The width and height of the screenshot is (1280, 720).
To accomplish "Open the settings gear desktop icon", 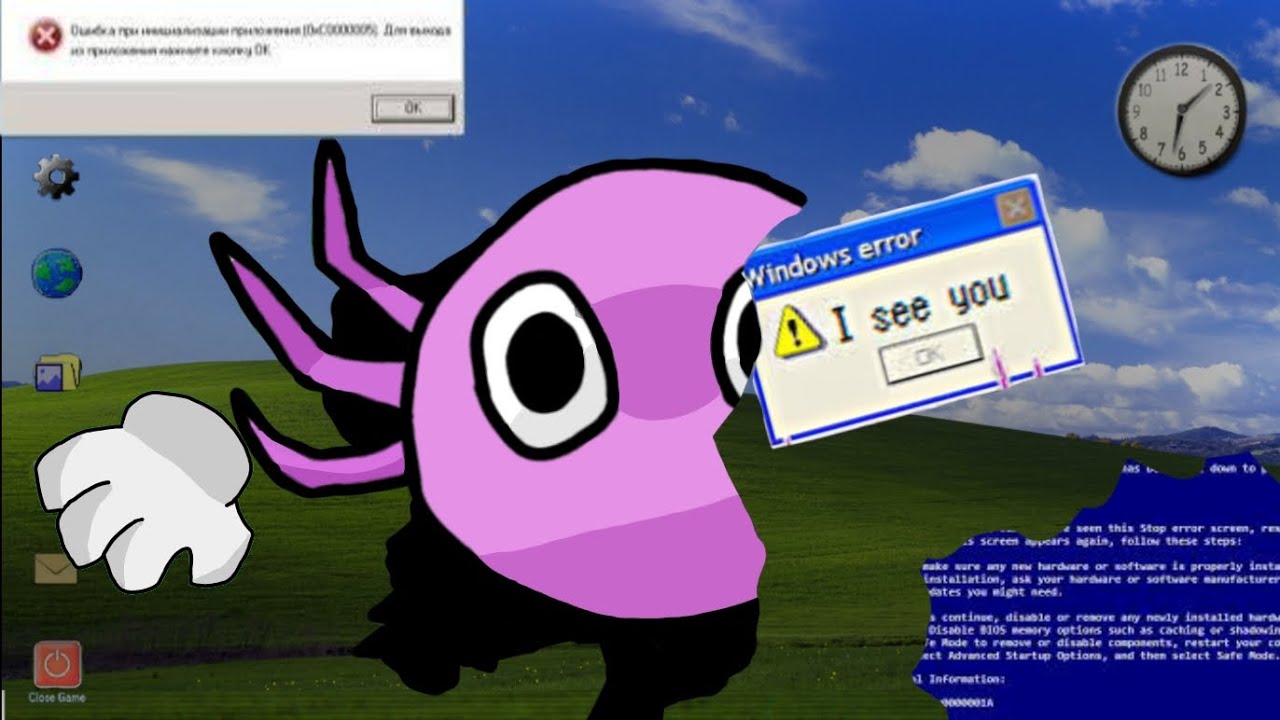I will [56, 179].
